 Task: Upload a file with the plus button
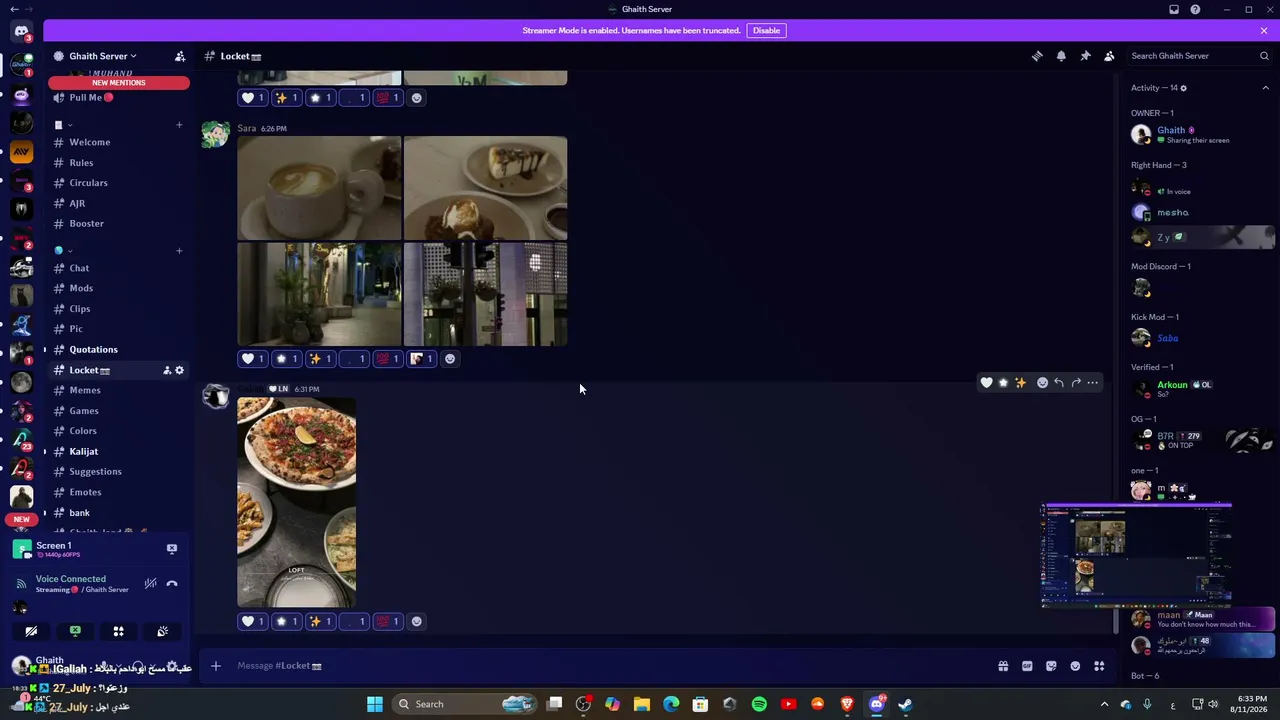click(x=215, y=666)
